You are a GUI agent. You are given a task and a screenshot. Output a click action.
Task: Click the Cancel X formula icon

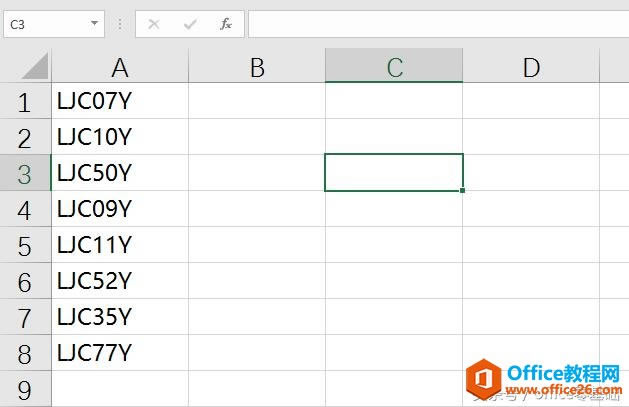154,24
